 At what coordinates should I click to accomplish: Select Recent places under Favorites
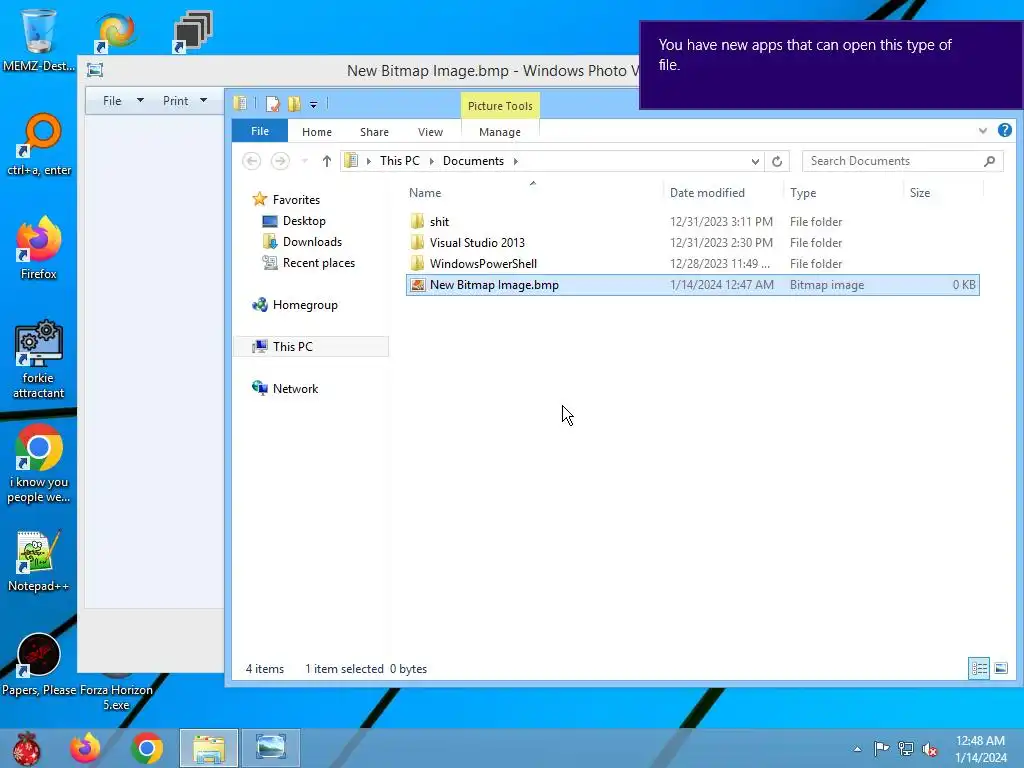click(319, 263)
